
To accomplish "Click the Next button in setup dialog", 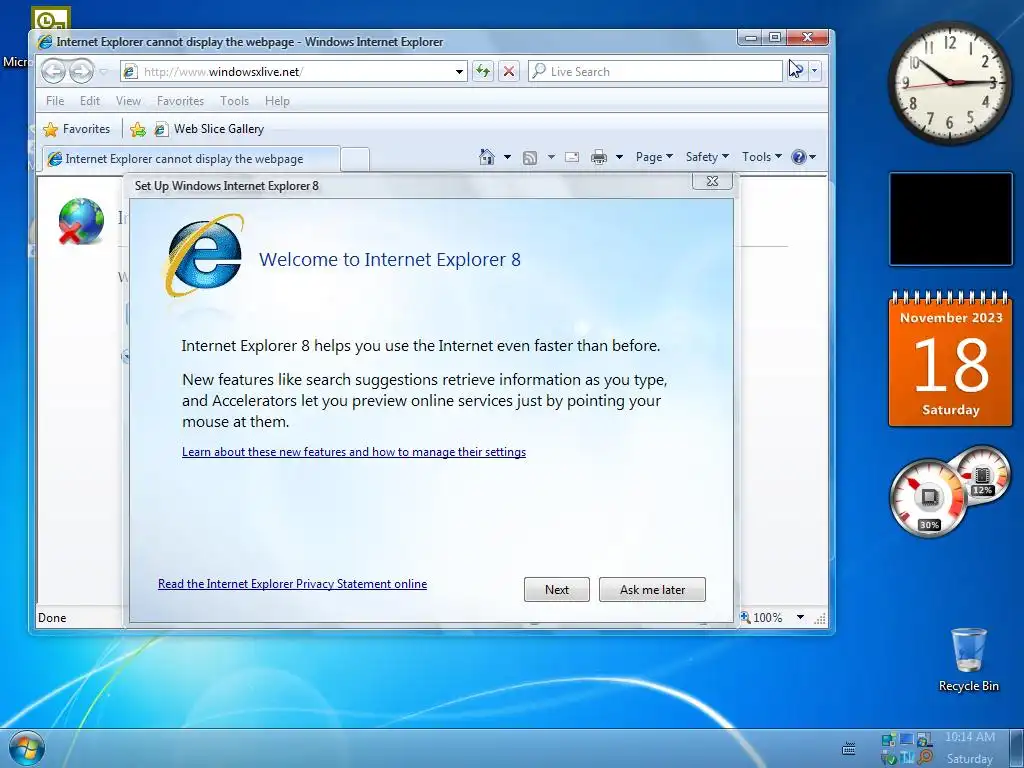I will (x=556, y=590).
